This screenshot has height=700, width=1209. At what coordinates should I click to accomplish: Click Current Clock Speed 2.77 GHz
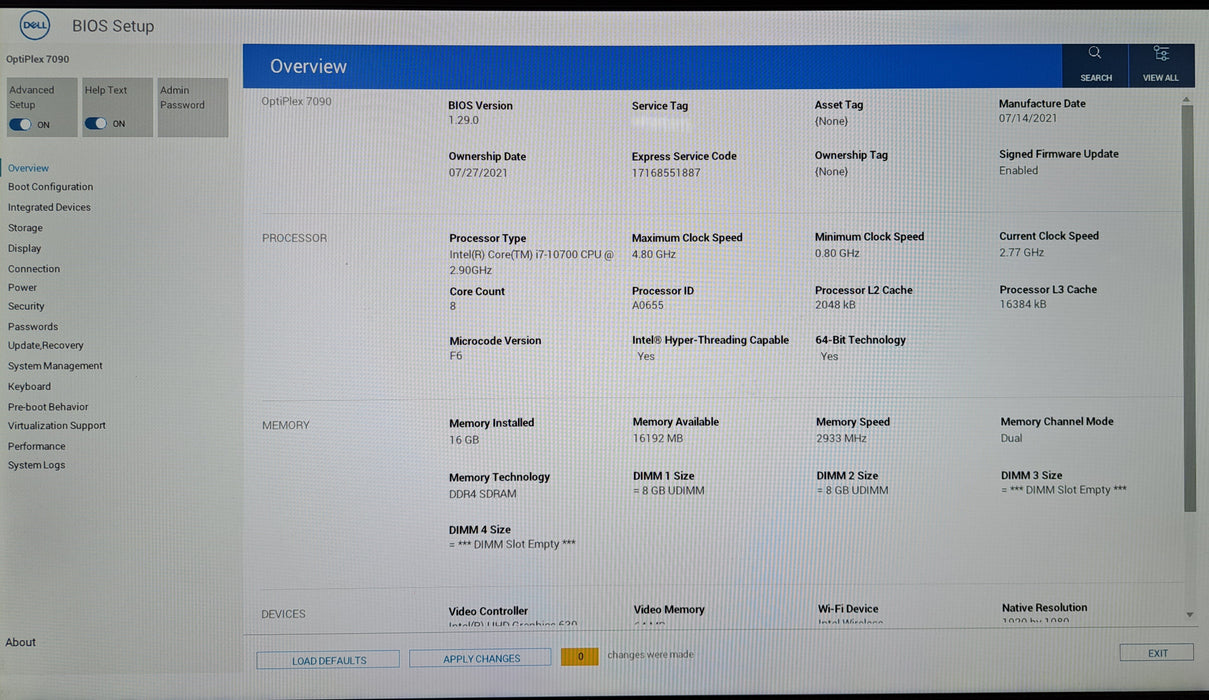(1022, 252)
